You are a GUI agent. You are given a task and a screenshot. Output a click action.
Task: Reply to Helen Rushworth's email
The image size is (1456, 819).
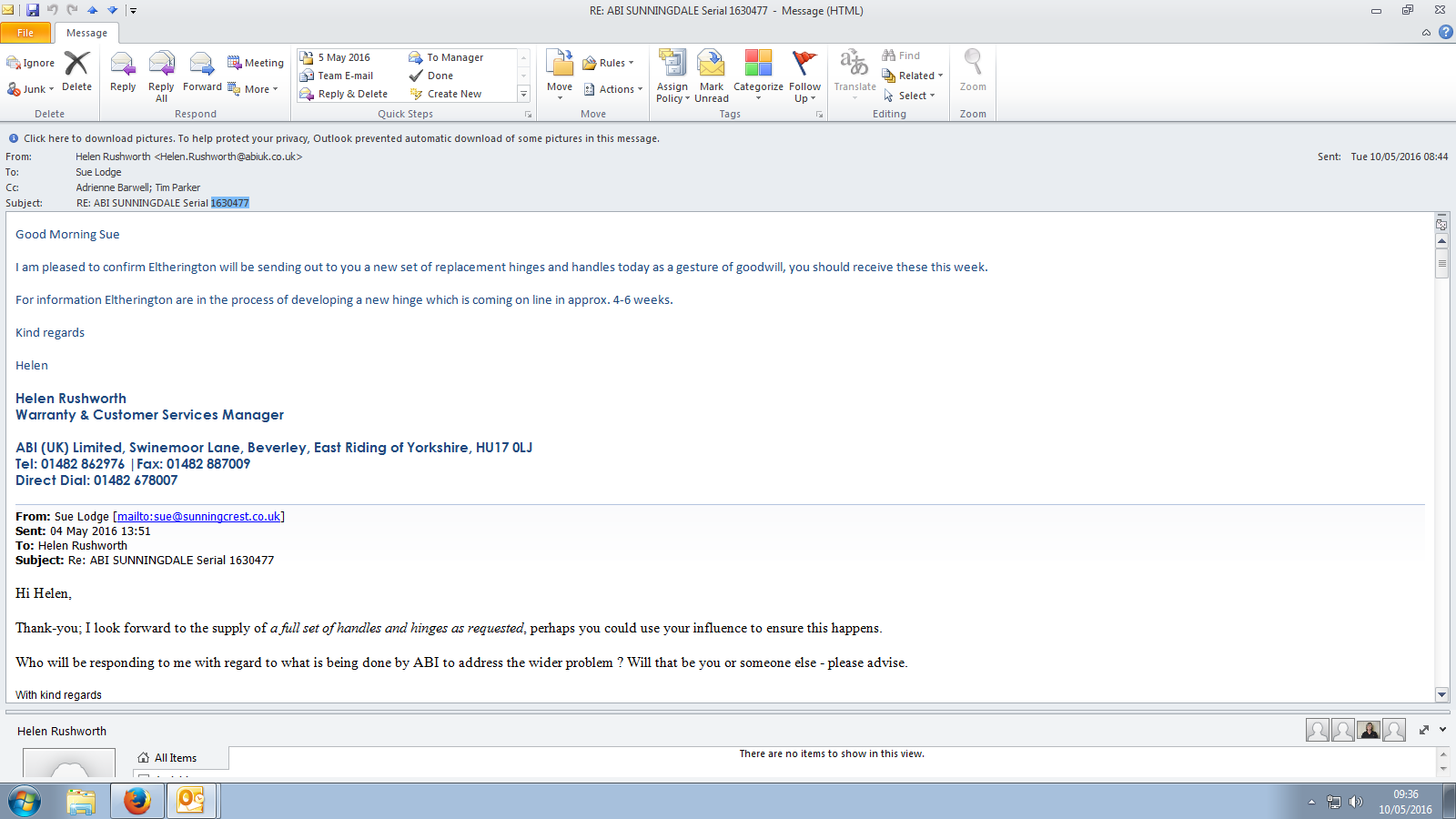click(123, 74)
